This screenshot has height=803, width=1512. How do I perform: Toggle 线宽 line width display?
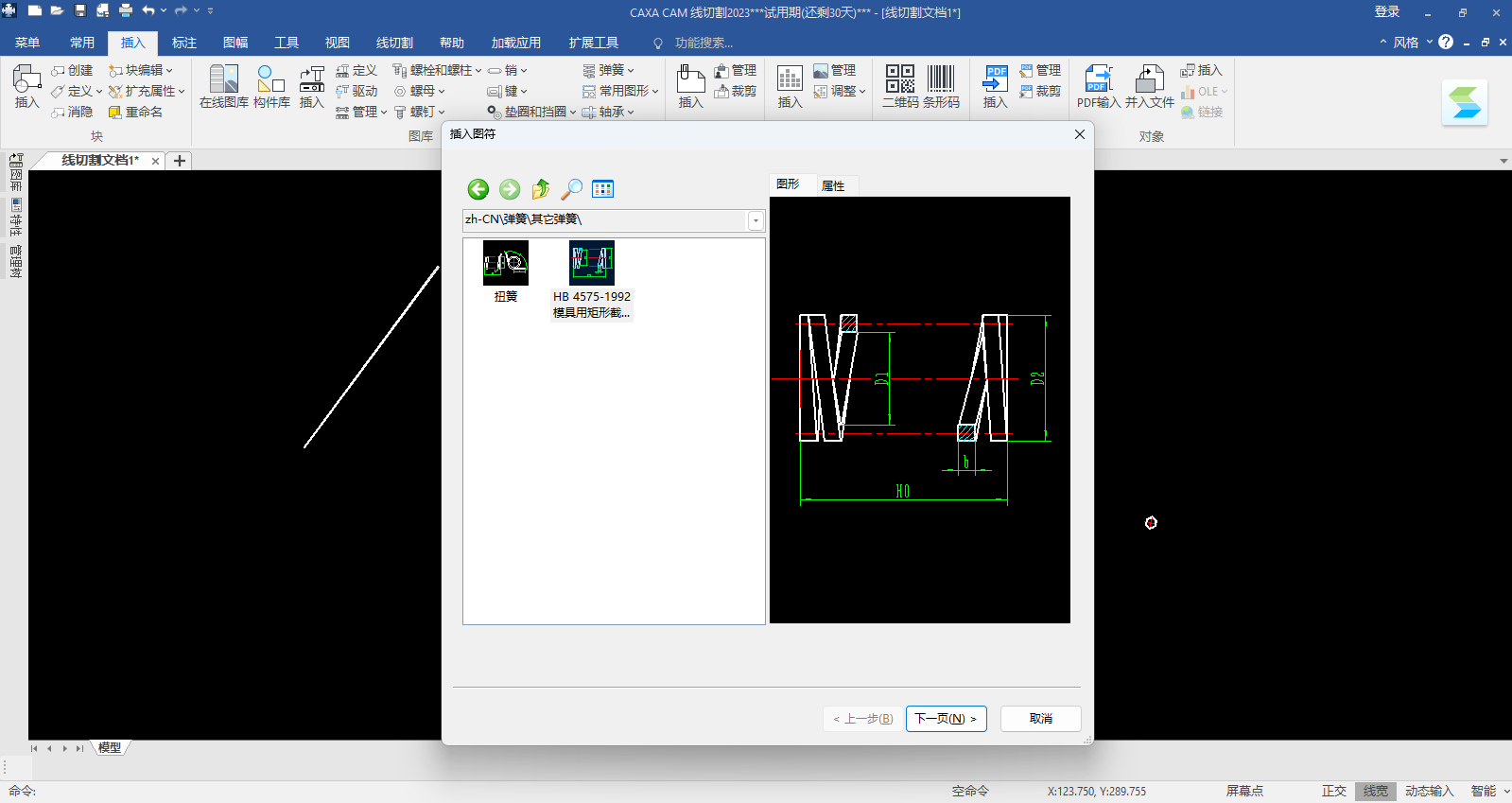point(1375,791)
